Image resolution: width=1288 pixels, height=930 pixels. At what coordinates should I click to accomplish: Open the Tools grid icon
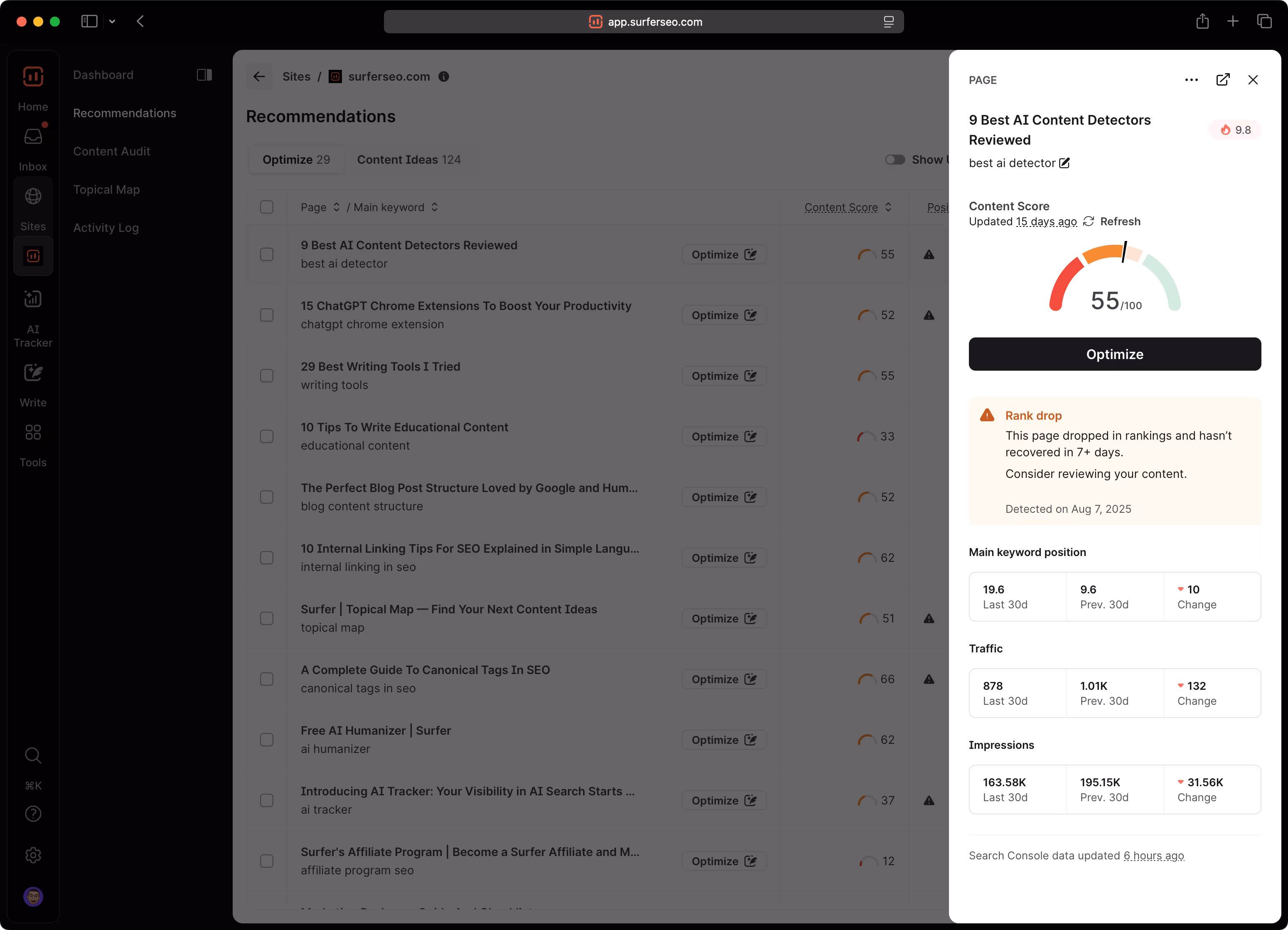[x=33, y=432]
